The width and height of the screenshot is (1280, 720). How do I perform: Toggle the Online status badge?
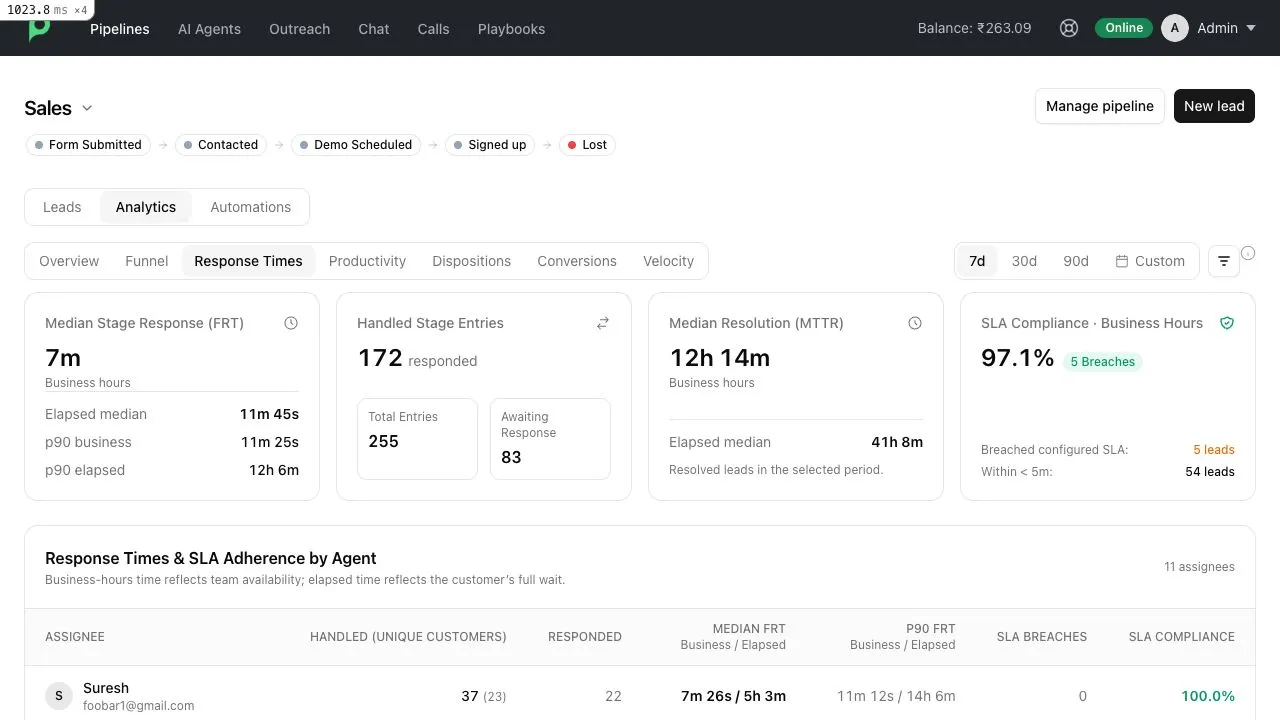tap(1124, 28)
